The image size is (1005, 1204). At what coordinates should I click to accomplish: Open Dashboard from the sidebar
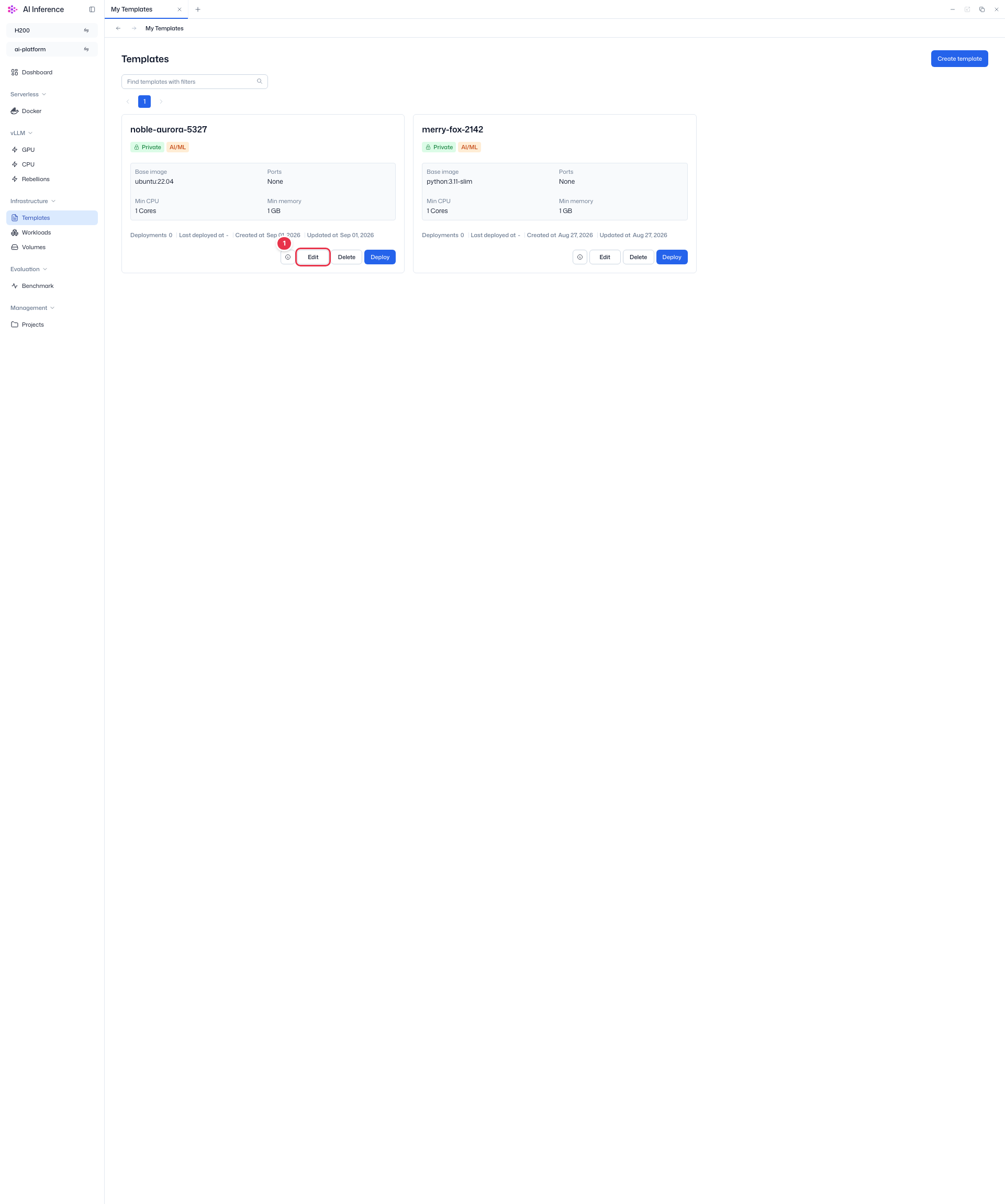[x=52, y=72]
